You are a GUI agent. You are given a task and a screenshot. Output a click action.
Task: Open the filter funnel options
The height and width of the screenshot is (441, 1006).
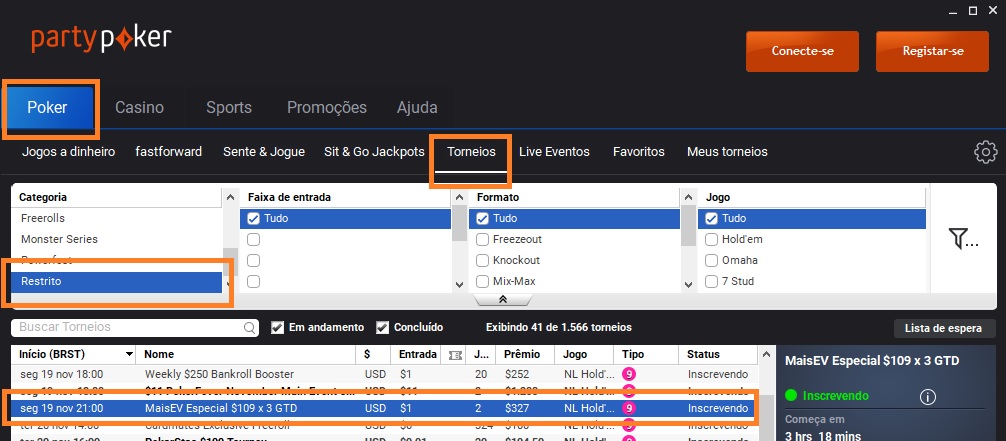(963, 239)
